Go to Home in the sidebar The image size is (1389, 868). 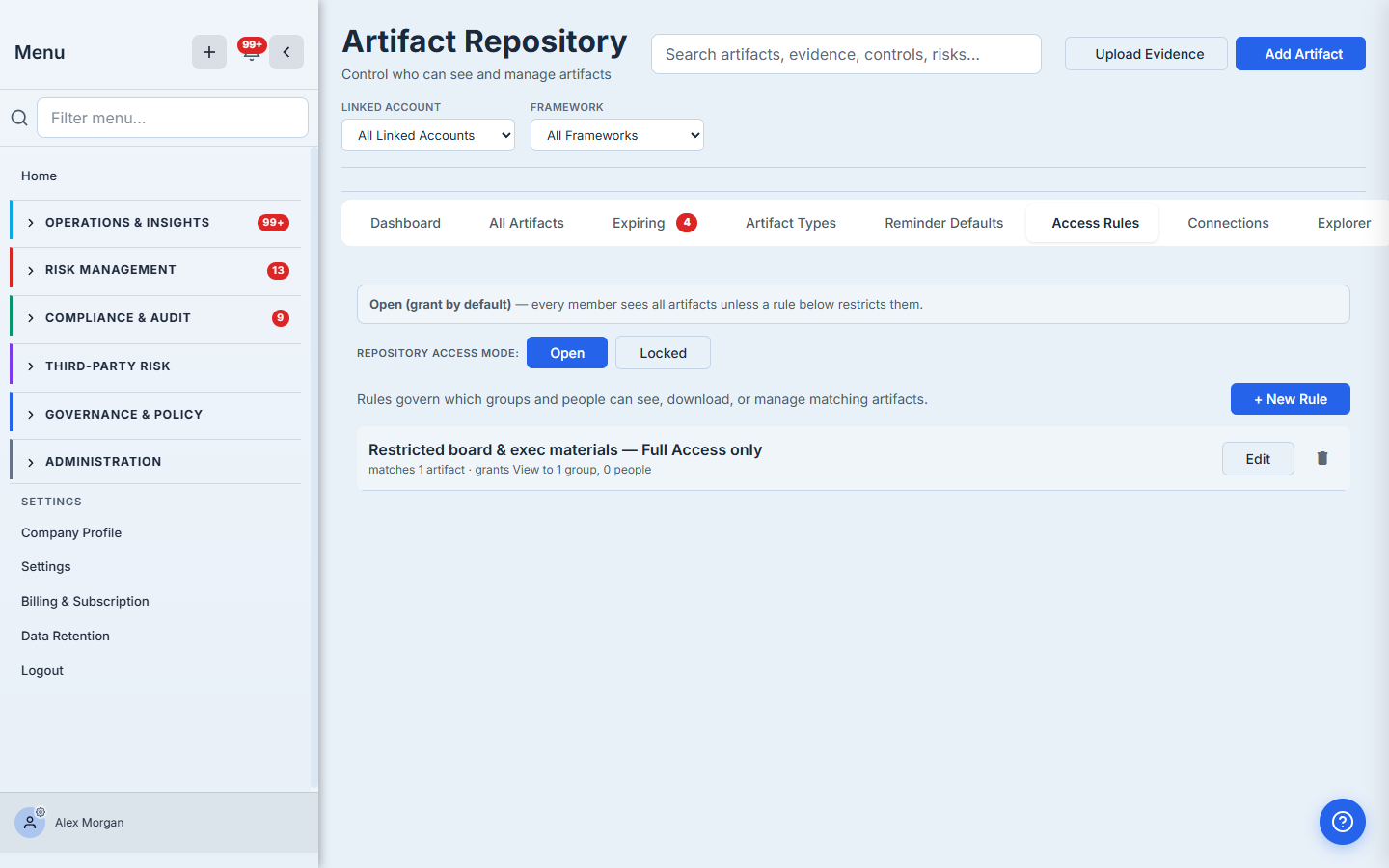tap(39, 176)
